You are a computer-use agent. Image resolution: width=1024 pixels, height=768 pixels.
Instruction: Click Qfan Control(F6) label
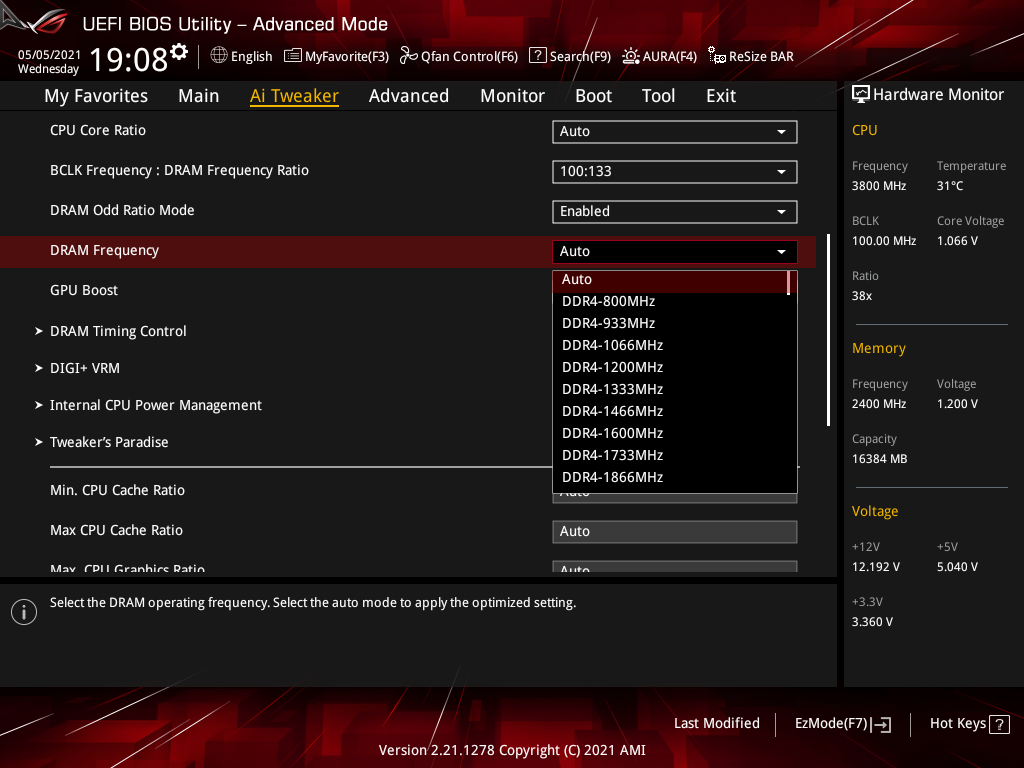(469, 57)
